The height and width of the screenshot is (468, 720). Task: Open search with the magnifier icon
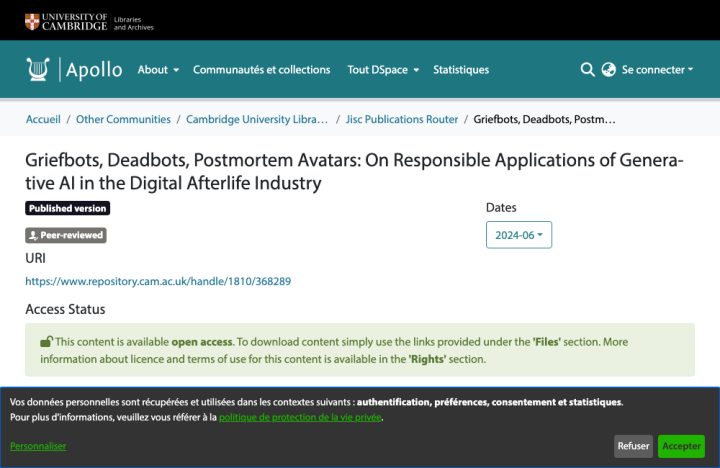pos(587,69)
